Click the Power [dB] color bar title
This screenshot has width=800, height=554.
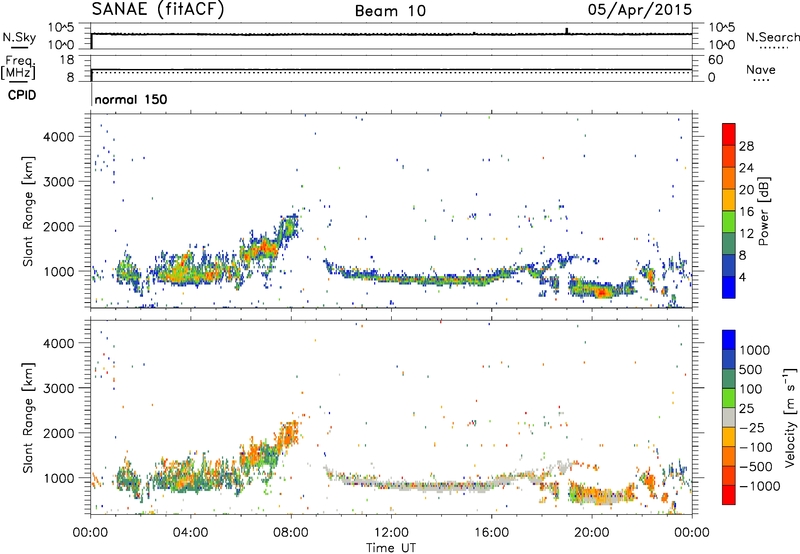tap(763, 211)
